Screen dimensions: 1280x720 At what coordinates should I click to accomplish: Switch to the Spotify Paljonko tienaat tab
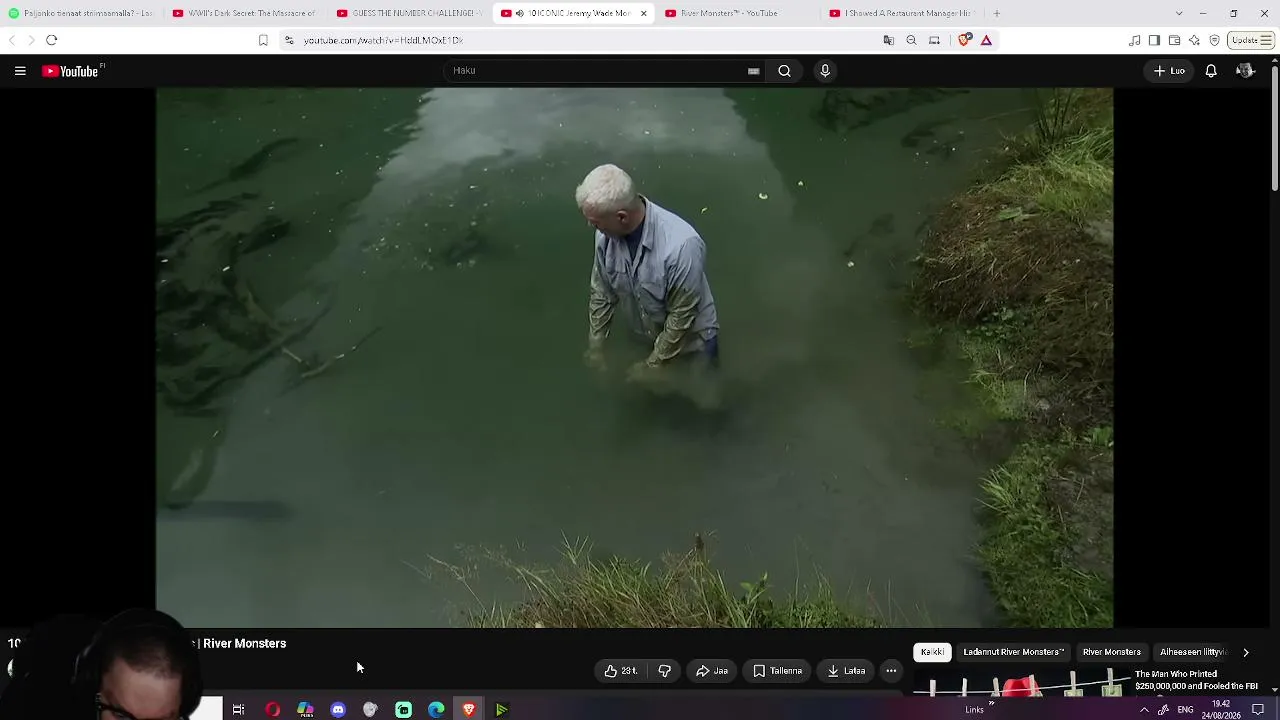pyautogui.click(x=80, y=13)
